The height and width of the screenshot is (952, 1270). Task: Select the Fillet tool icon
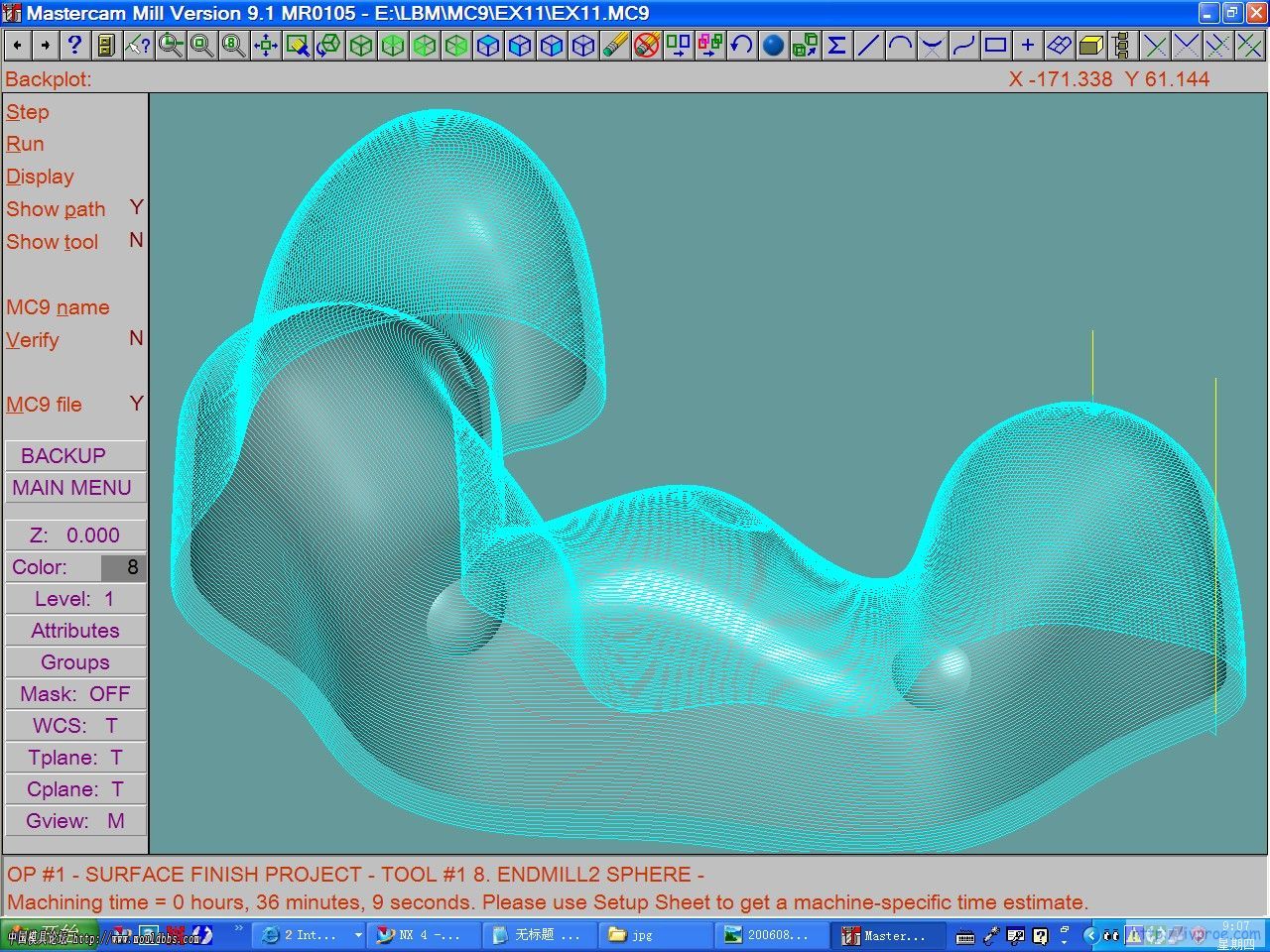click(932, 46)
